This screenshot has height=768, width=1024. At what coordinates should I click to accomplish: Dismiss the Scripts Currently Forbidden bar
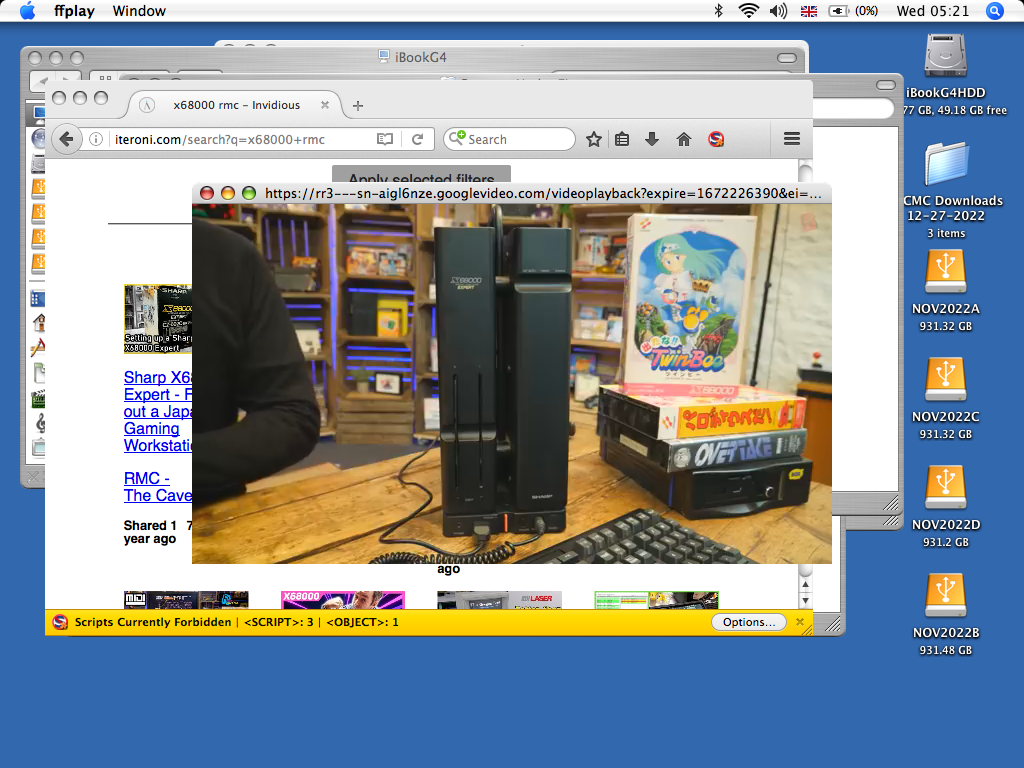[x=800, y=622]
